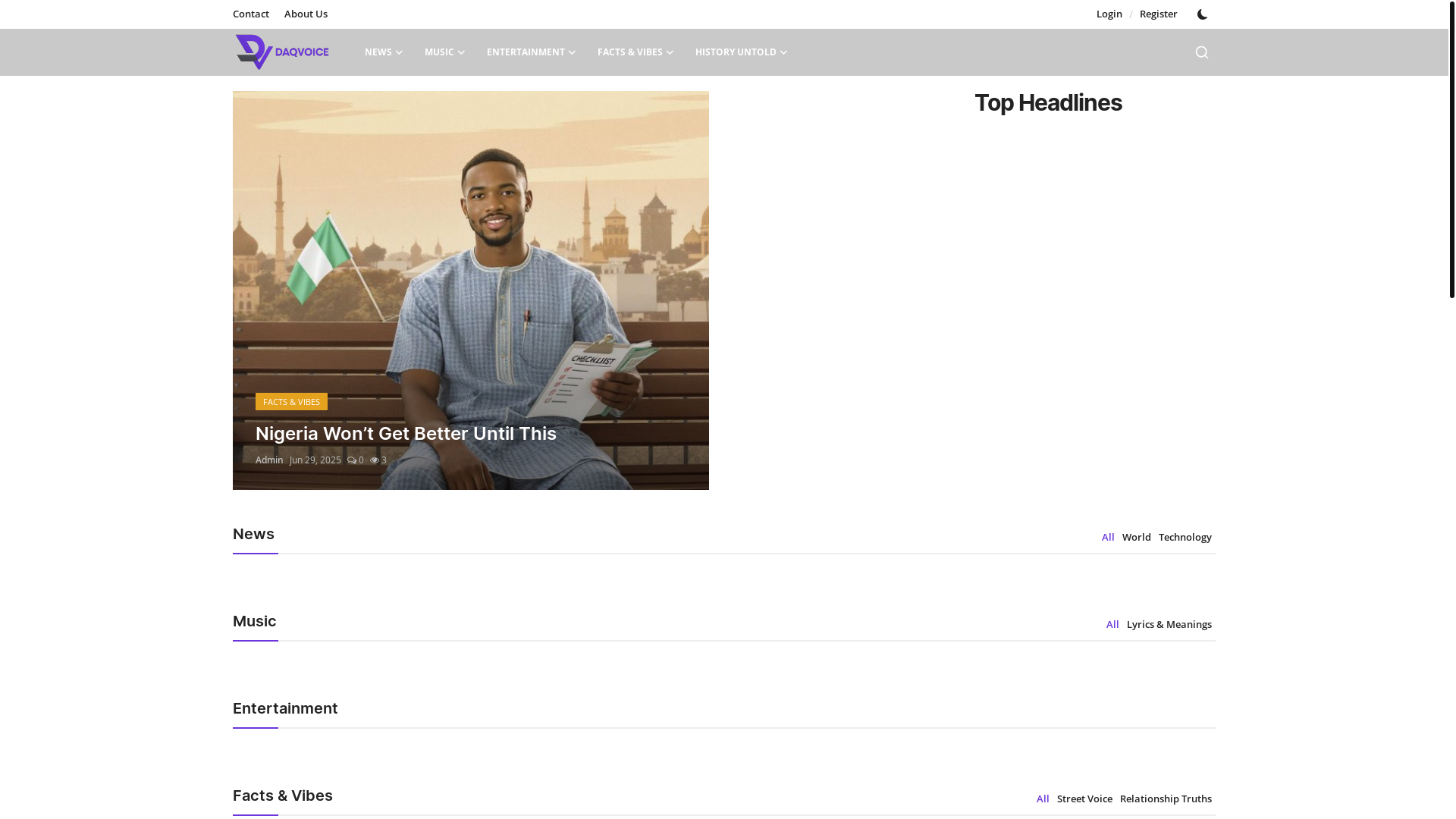
Task: Click the Music section heading
Action: pos(254,621)
